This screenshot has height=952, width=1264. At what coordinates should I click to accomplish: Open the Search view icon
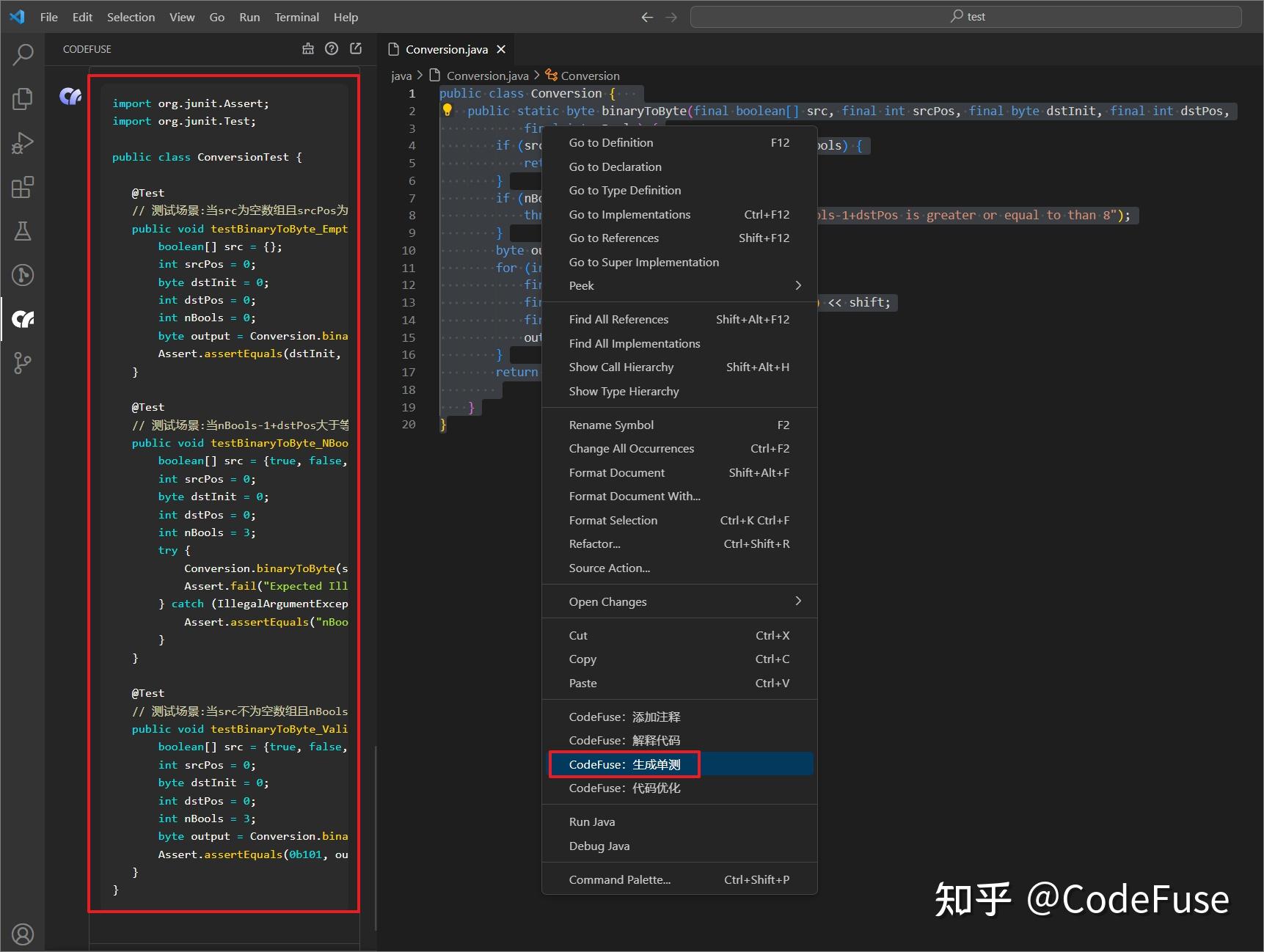[x=22, y=54]
